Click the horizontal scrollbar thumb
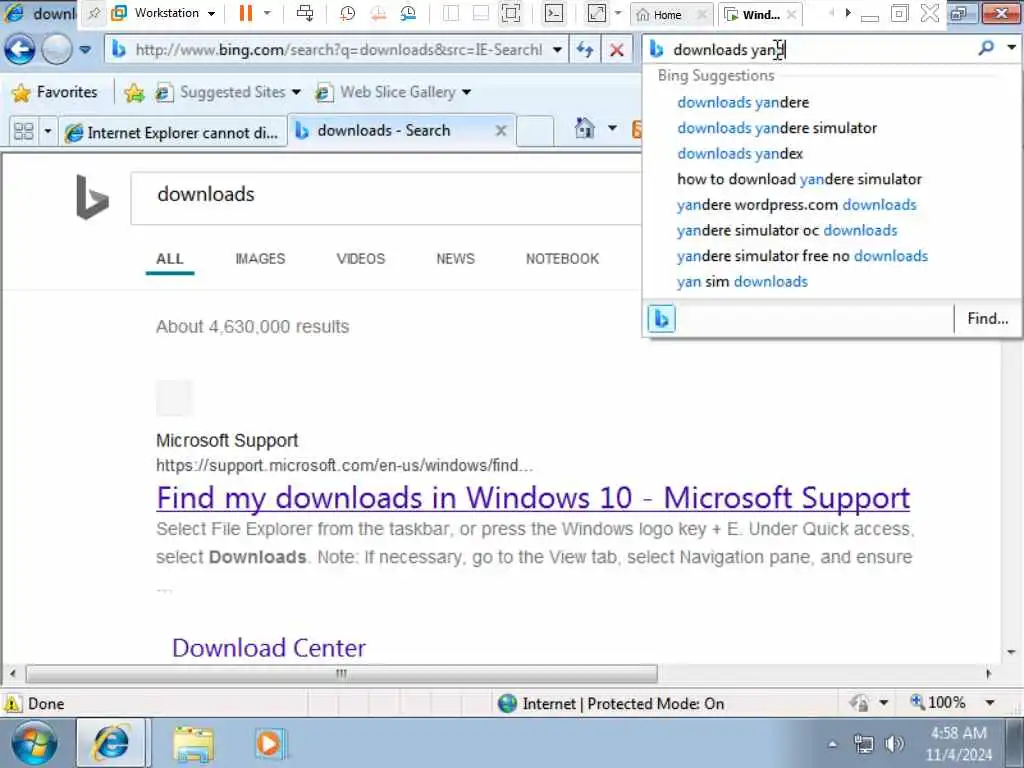This screenshot has height=768, width=1024. (341, 673)
